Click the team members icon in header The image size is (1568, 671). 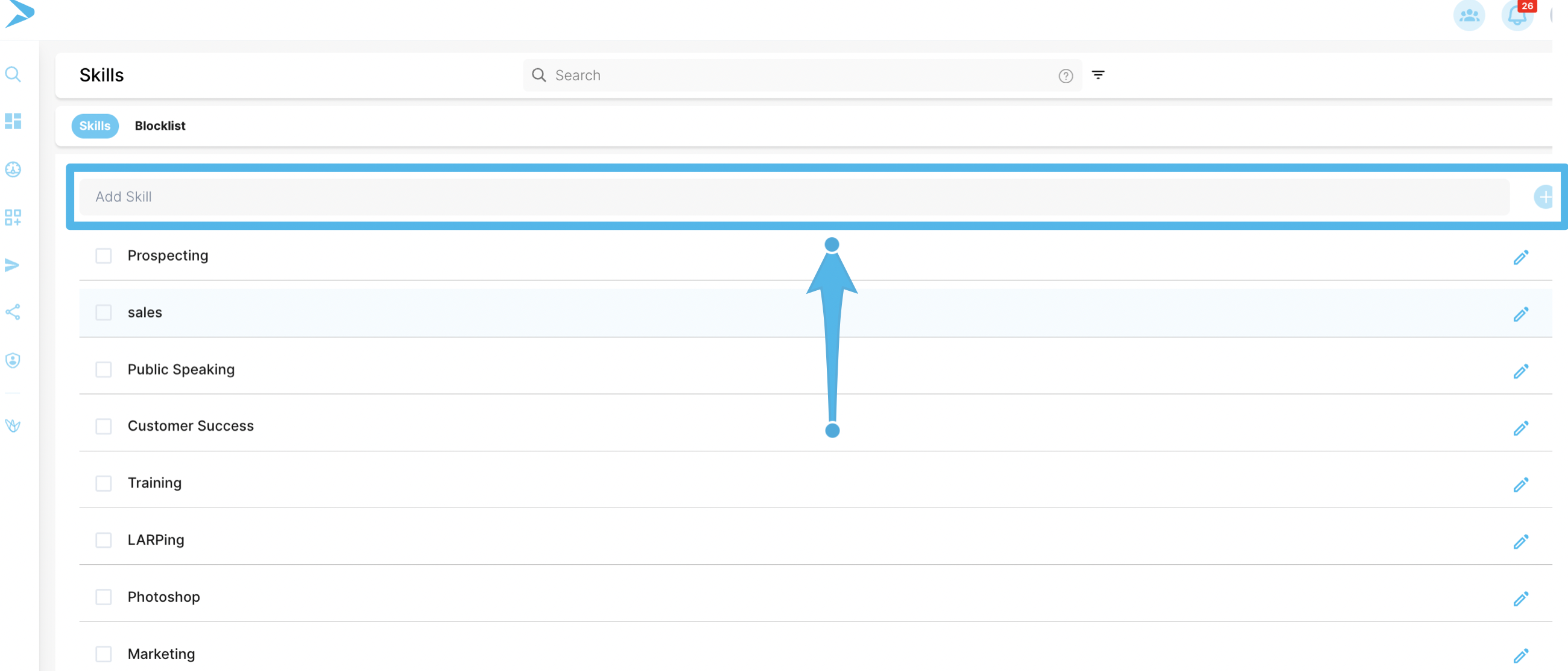[1468, 15]
